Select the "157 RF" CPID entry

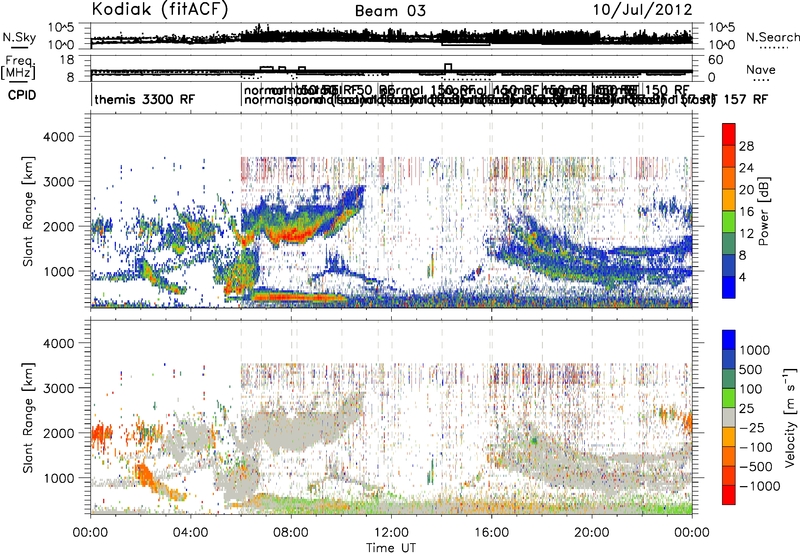[745, 99]
